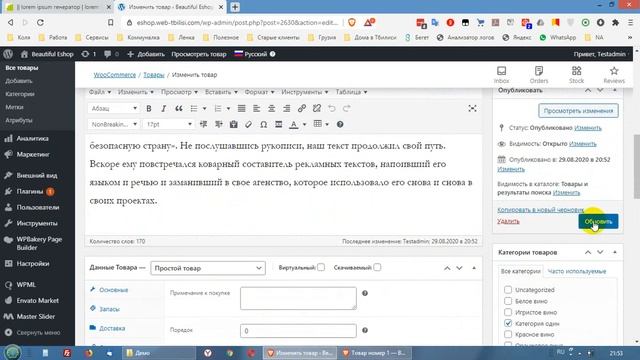Undo the last edit

tap(331, 108)
